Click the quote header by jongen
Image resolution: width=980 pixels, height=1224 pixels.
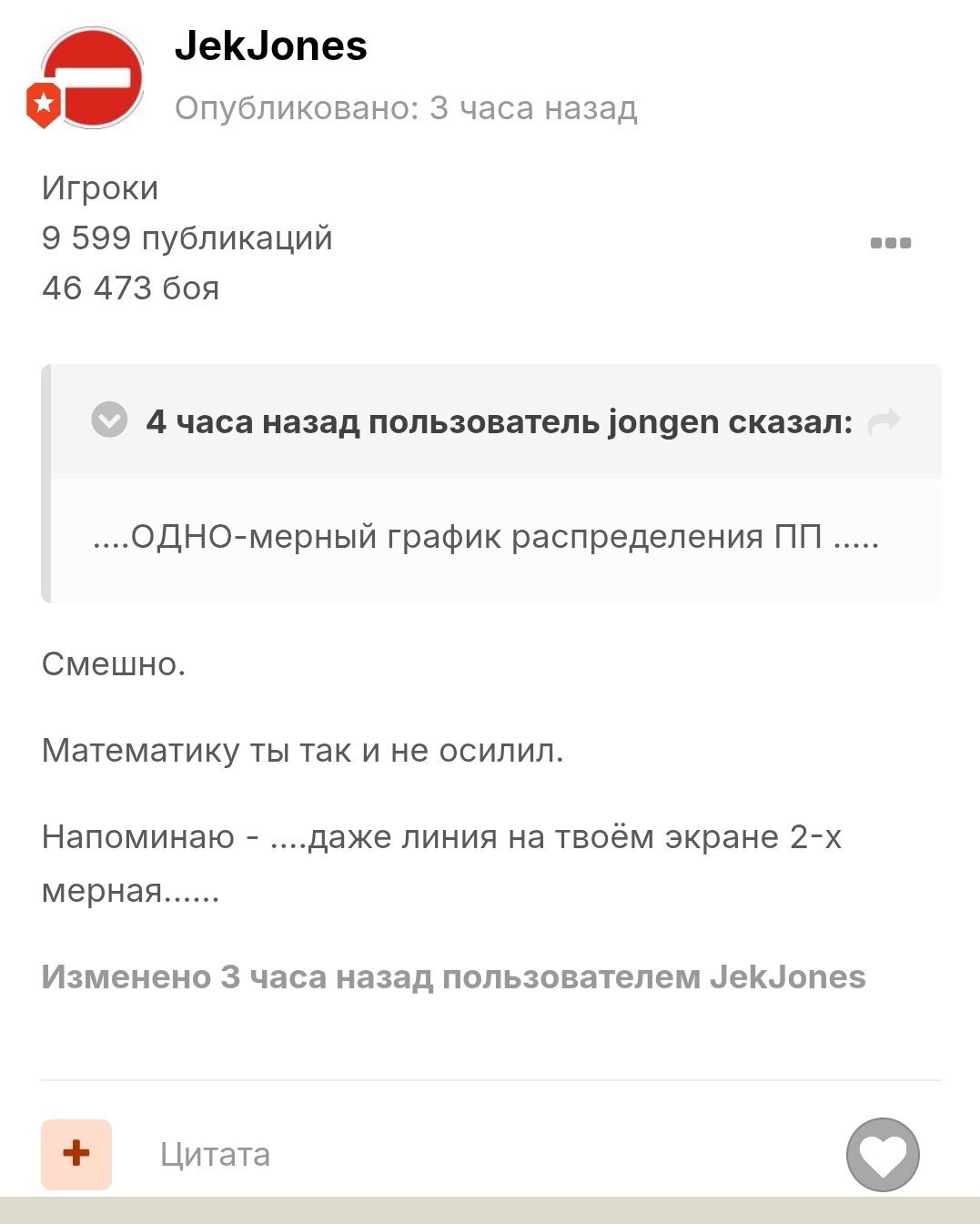point(500,421)
